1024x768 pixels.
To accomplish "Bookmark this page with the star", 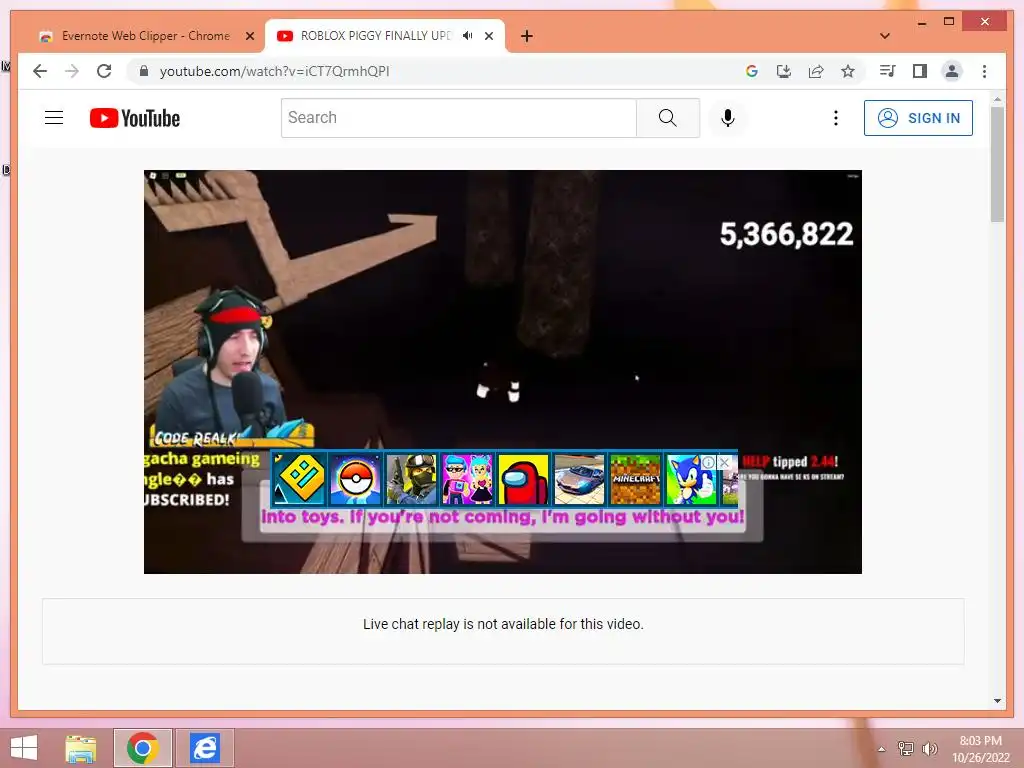I will point(848,71).
